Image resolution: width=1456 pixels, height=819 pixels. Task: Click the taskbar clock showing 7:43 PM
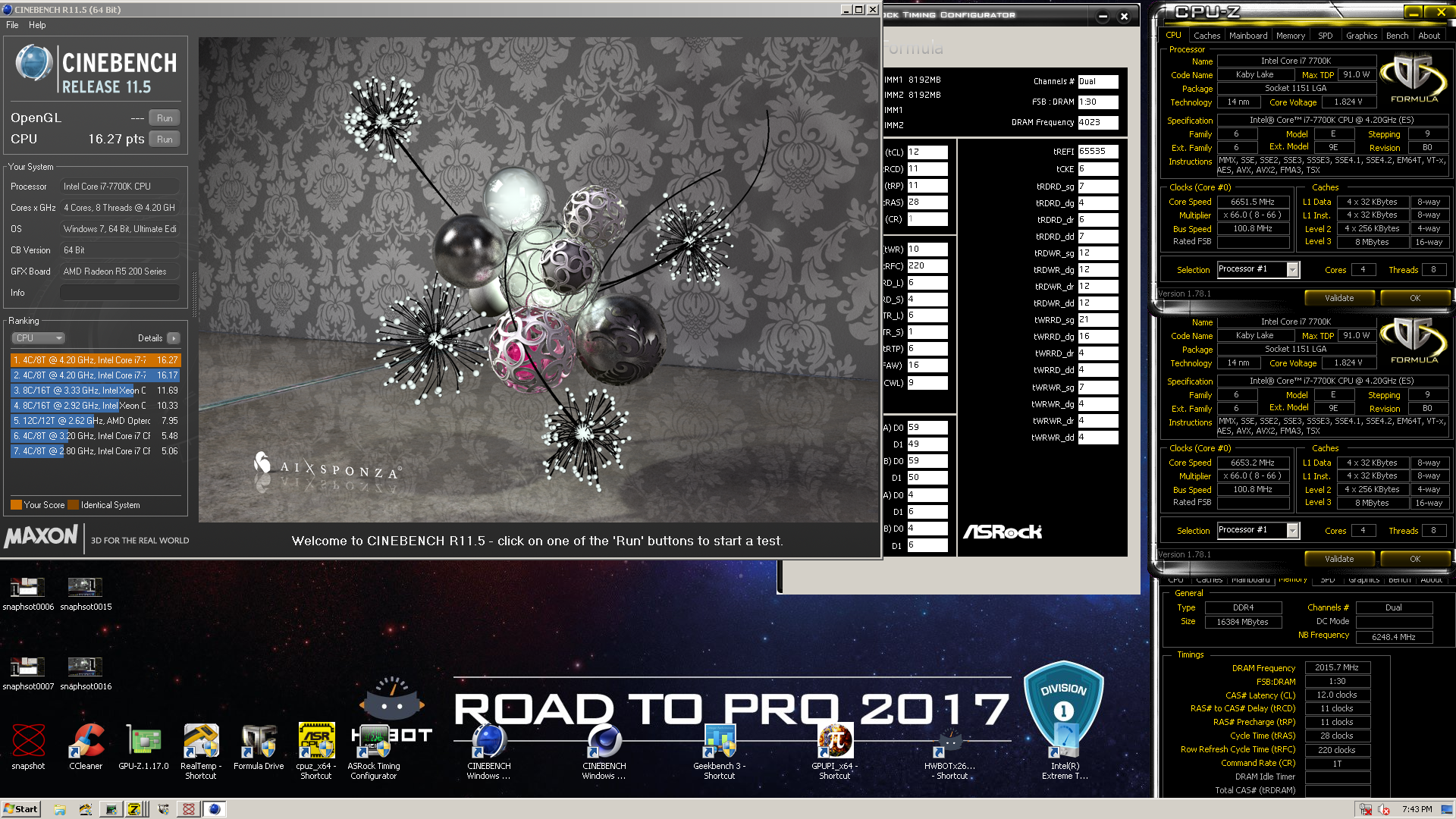1417,809
